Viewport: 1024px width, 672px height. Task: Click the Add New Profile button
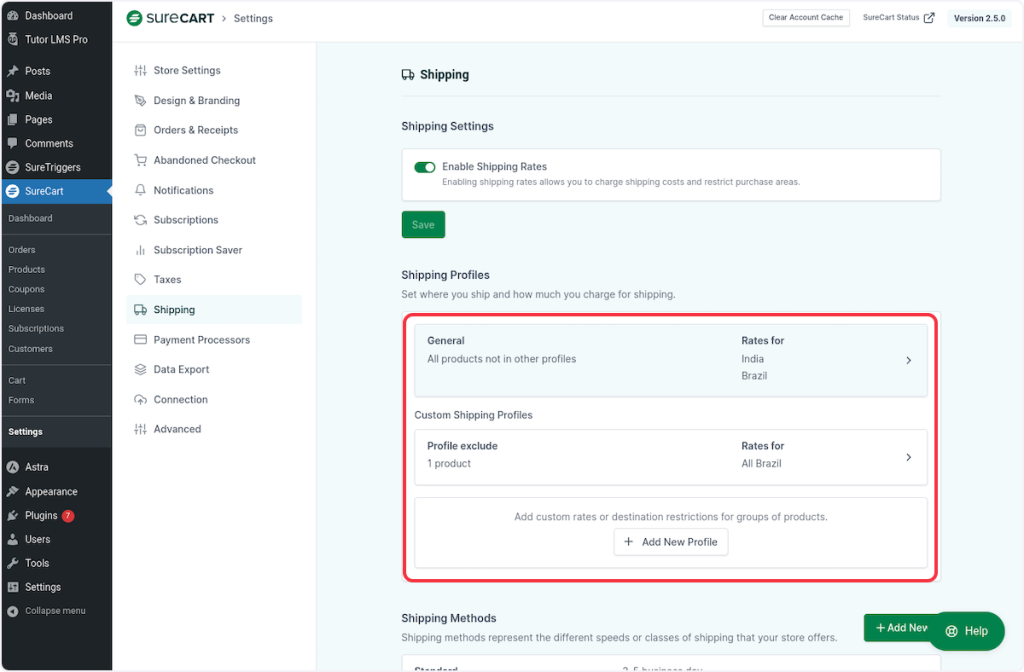point(671,542)
